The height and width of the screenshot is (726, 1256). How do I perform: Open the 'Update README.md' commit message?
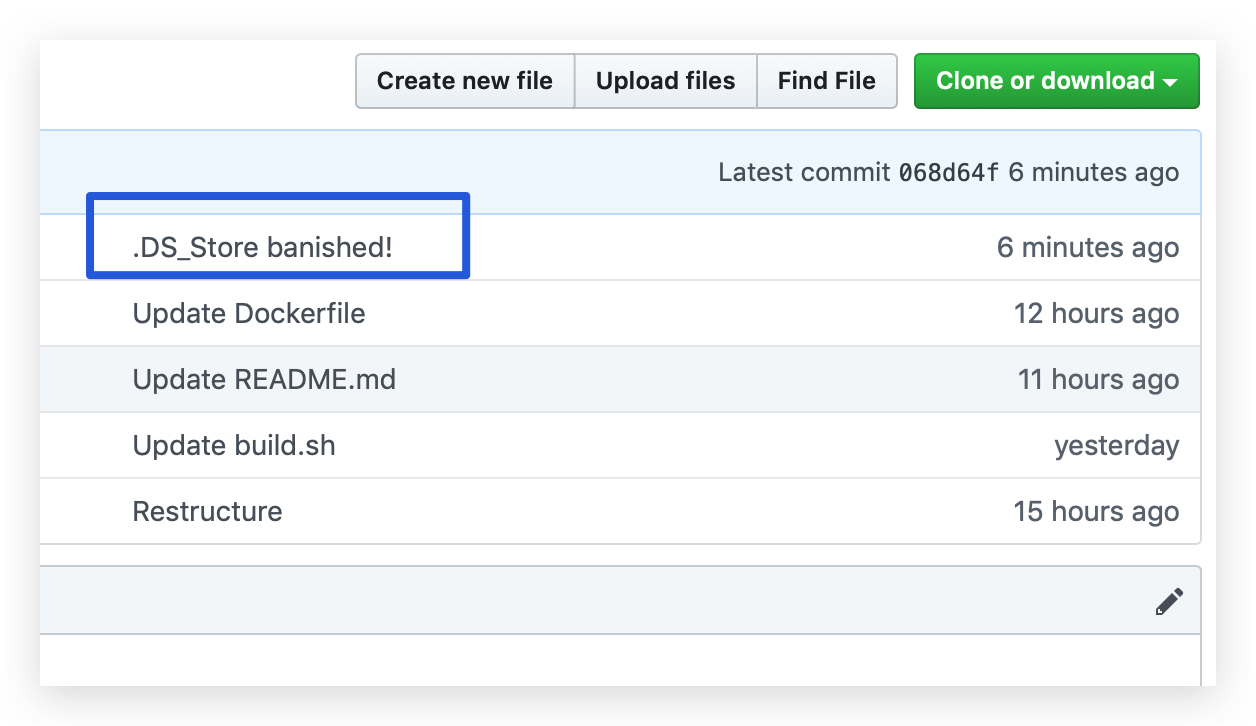point(264,379)
